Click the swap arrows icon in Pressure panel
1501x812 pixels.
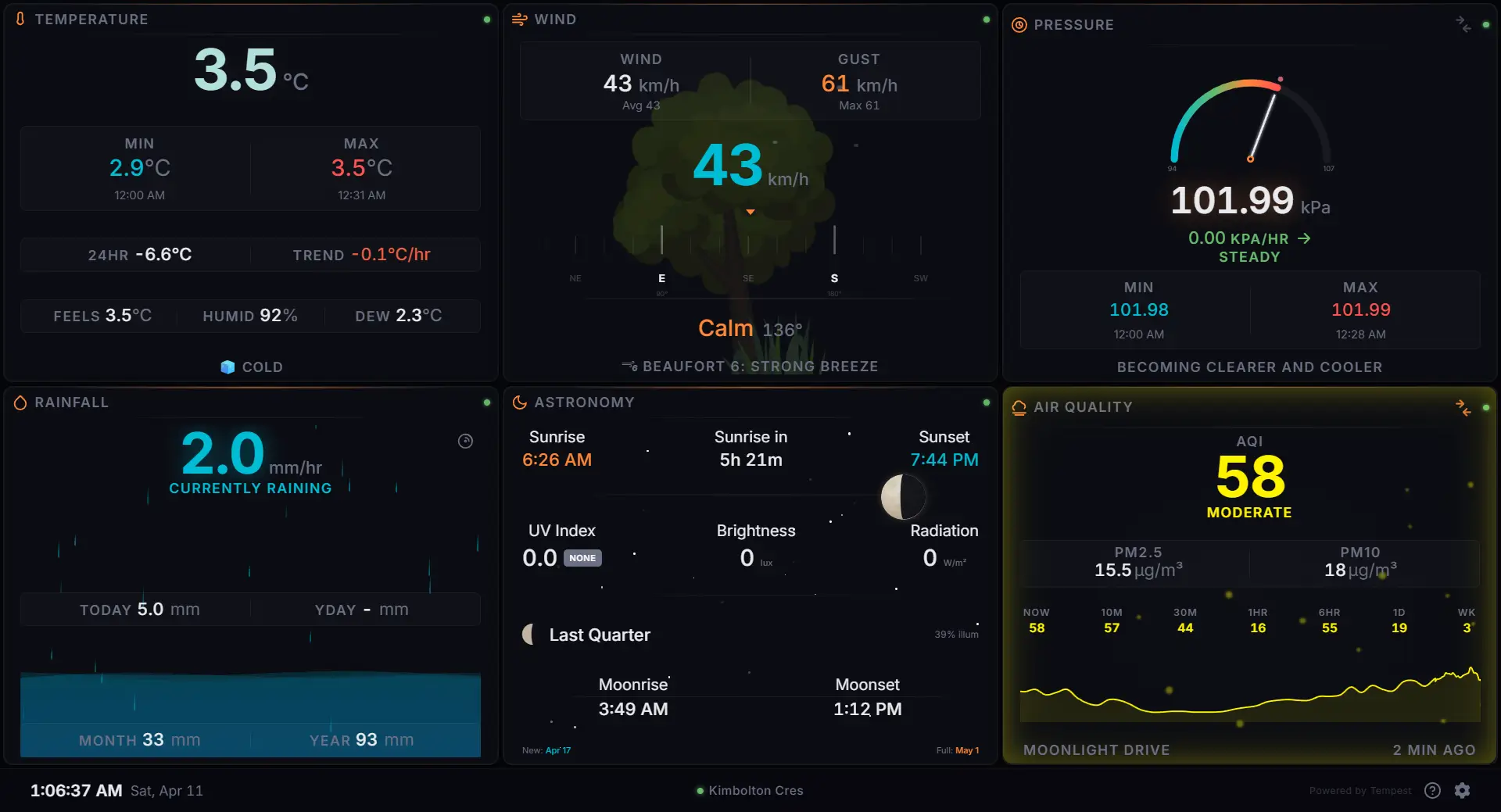pyautogui.click(x=1463, y=24)
